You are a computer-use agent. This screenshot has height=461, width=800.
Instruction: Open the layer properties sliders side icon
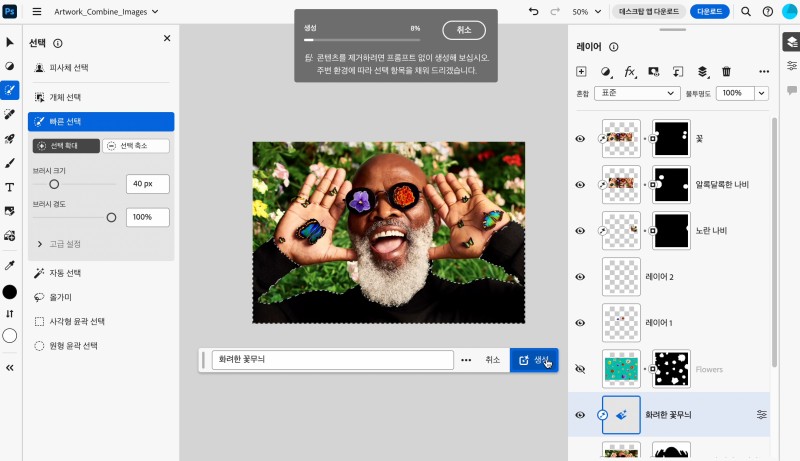point(791,66)
